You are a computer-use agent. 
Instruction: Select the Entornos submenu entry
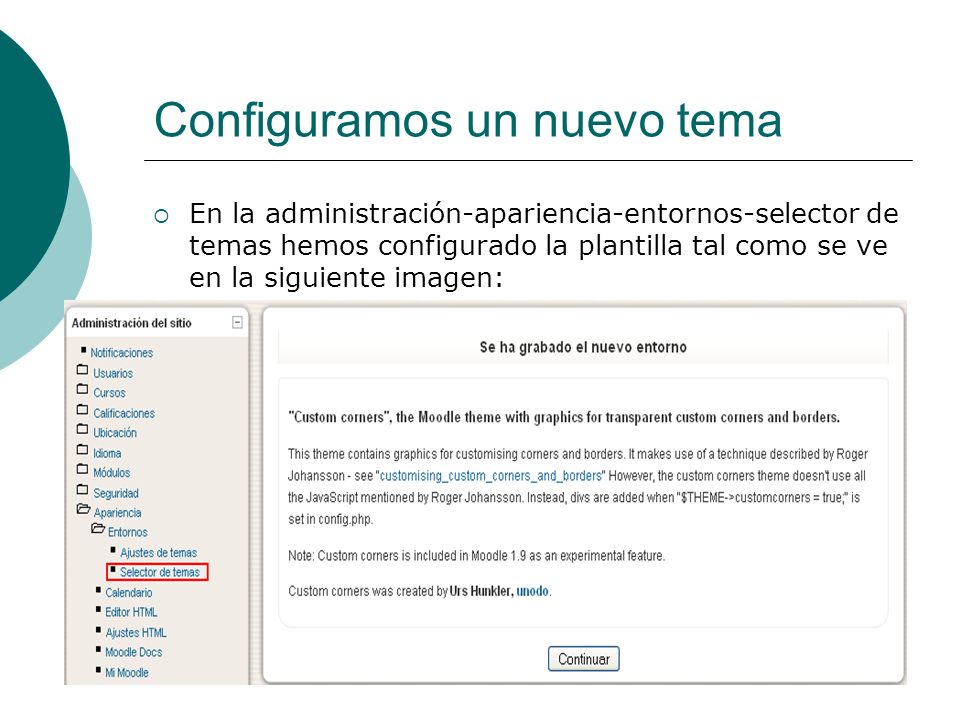click(x=127, y=532)
